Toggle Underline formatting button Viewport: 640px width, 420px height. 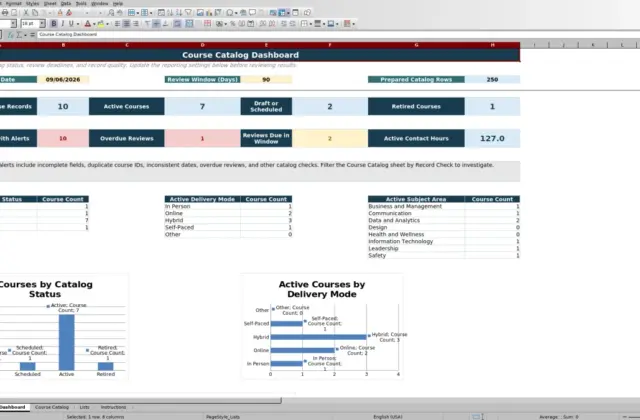click(x=71, y=24)
